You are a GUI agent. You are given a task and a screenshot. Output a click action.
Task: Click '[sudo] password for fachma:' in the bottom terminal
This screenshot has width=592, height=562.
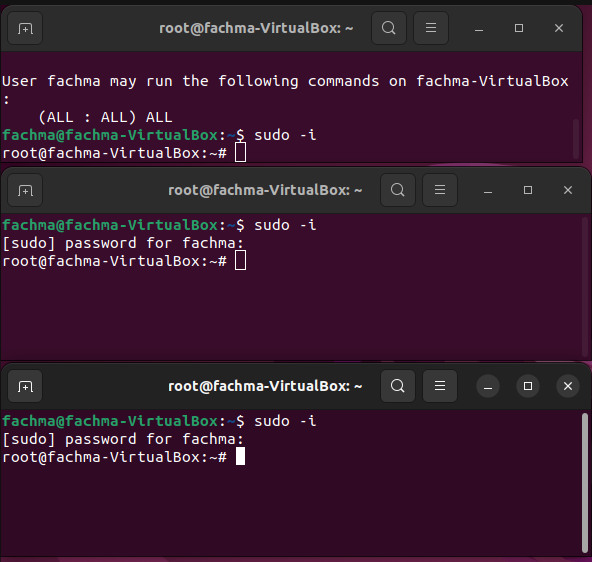click(x=123, y=439)
